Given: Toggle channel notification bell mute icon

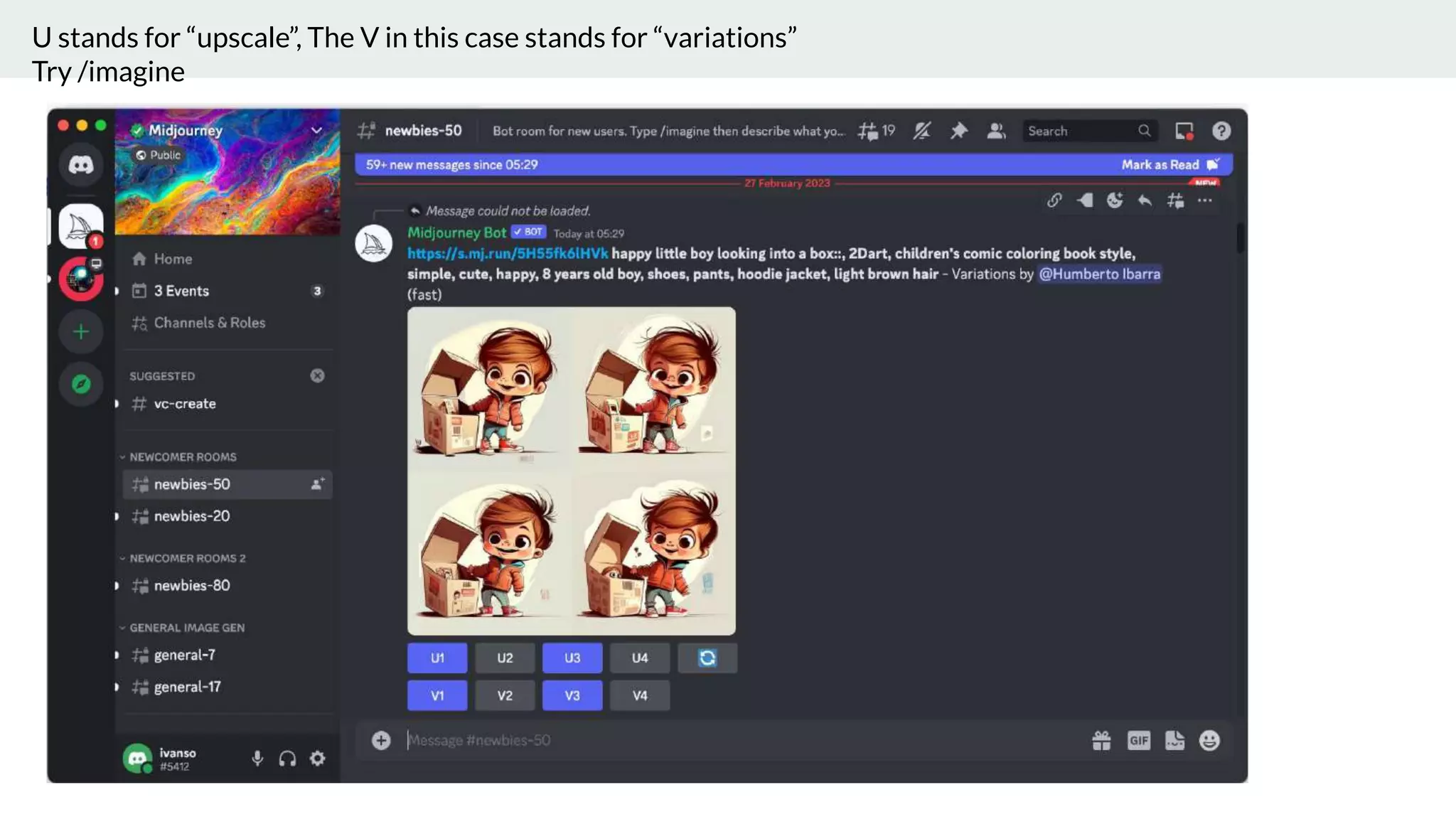Looking at the screenshot, I should [922, 131].
